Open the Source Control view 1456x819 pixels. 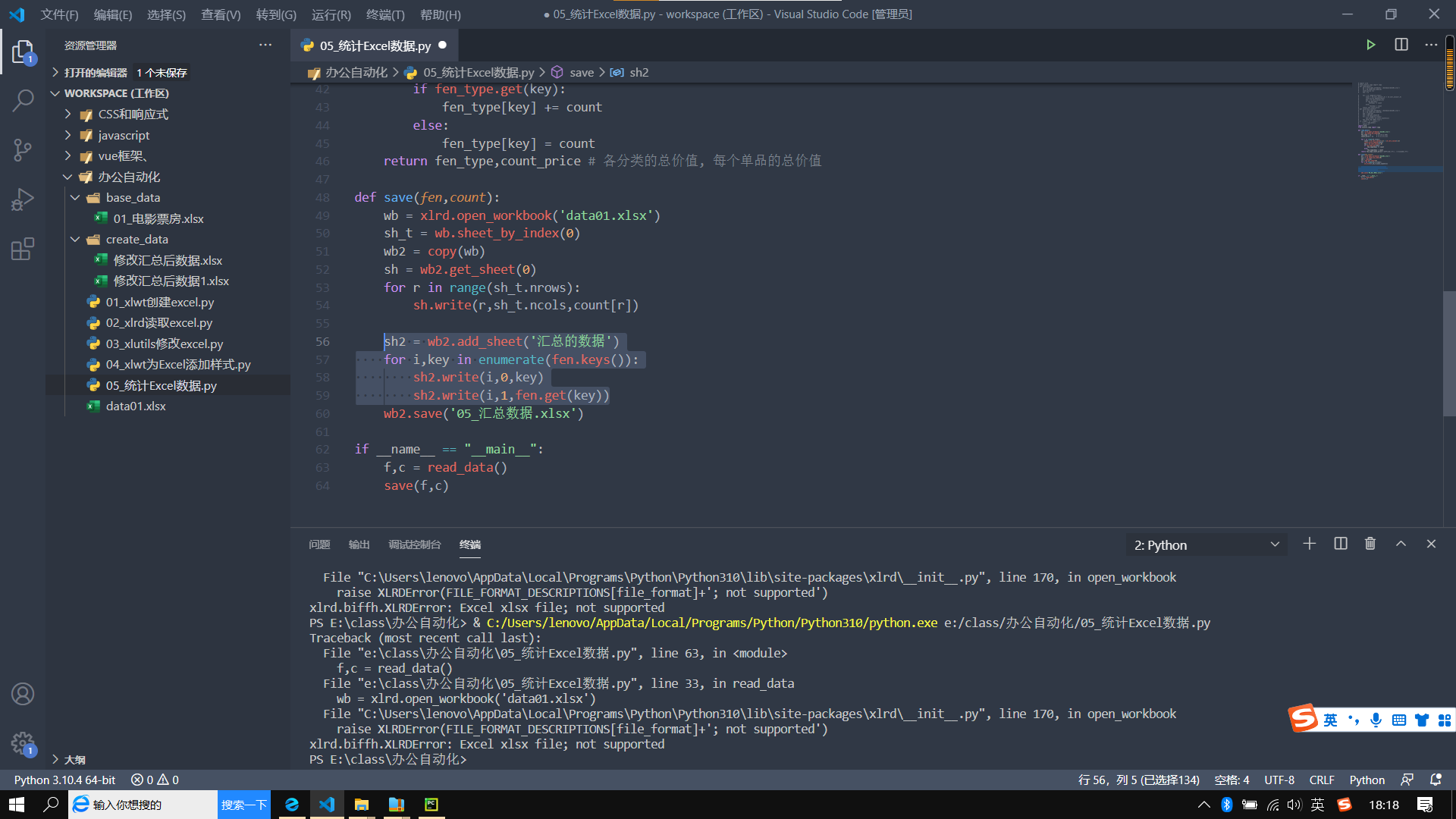(x=23, y=150)
